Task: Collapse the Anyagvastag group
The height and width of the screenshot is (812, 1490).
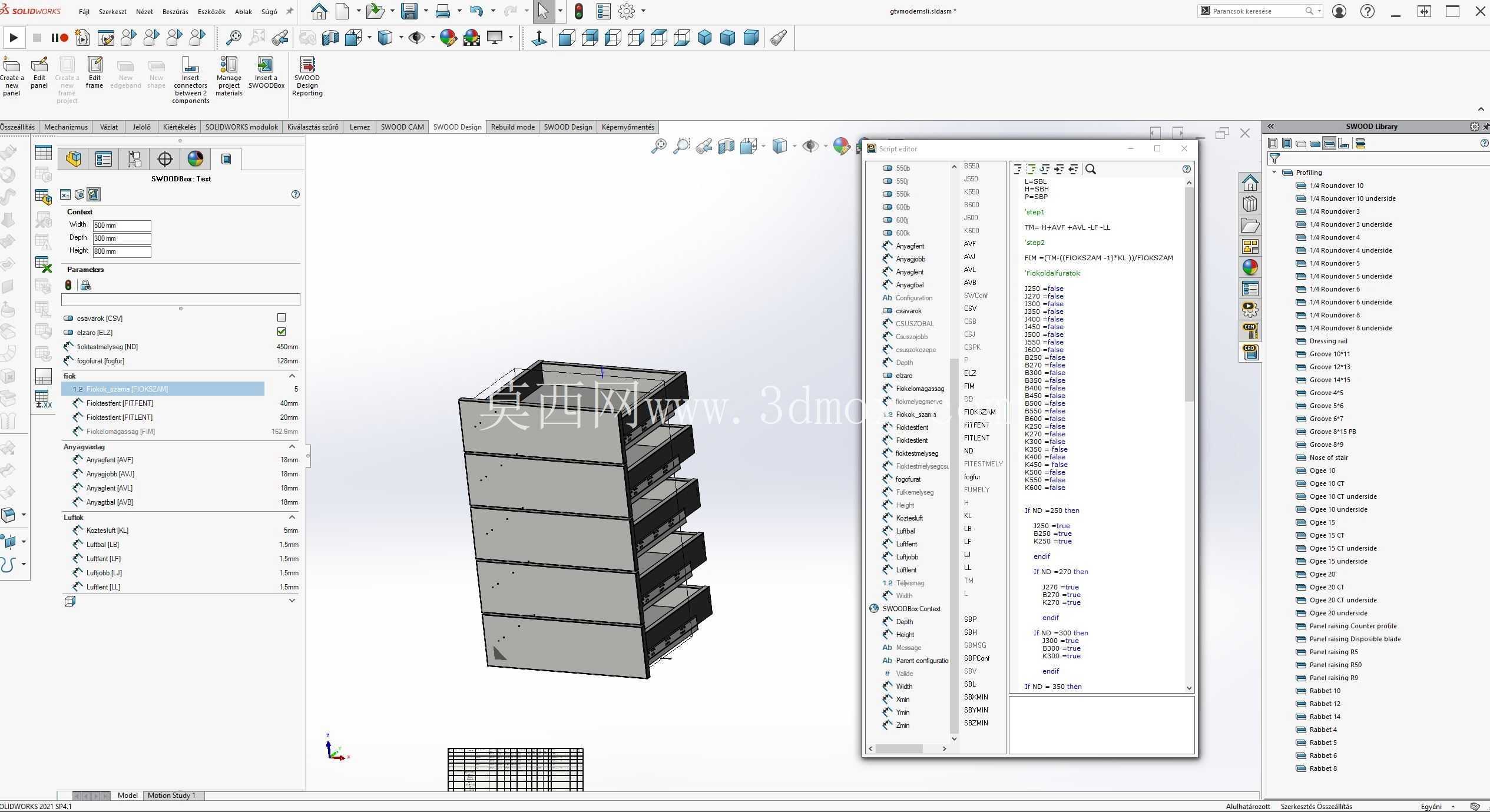Action: click(292, 447)
